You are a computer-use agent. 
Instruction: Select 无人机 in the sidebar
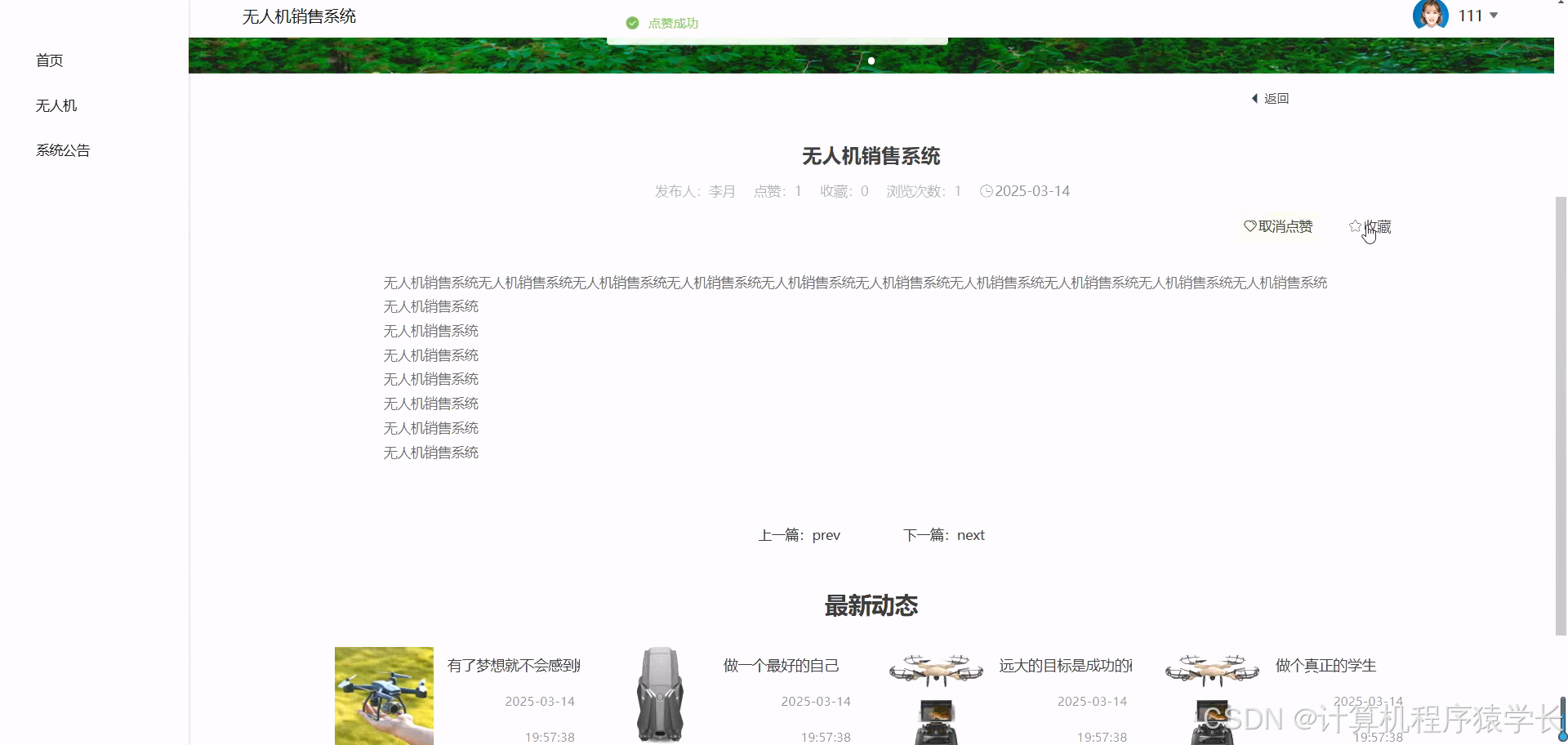point(55,105)
